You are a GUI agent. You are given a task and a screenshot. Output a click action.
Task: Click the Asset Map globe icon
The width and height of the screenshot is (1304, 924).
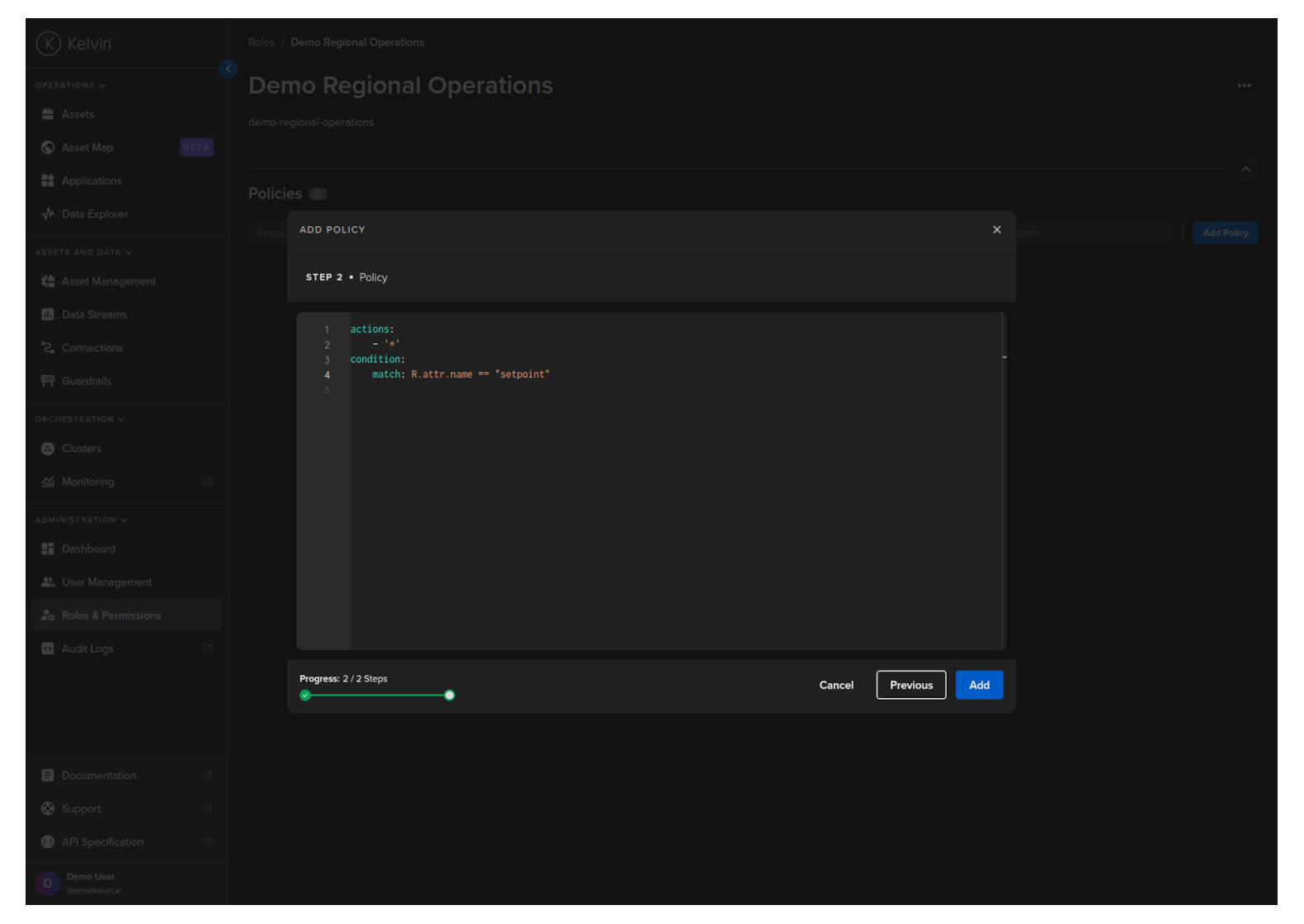[x=48, y=148]
